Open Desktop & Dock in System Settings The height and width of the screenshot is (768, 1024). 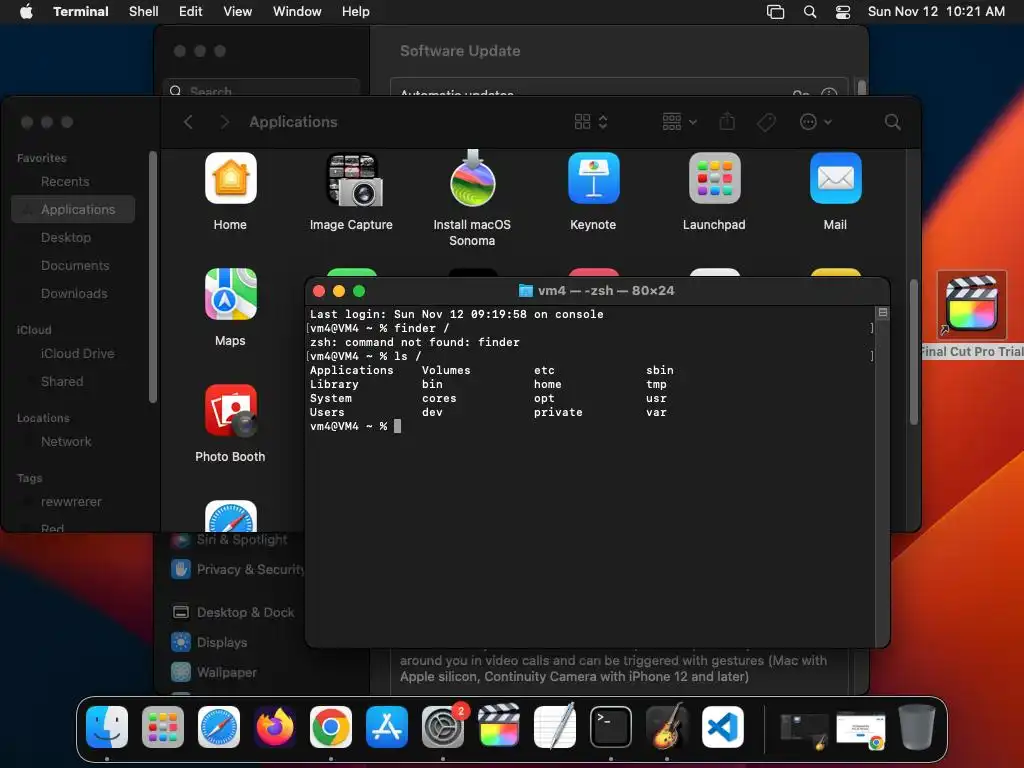pyautogui.click(x=233, y=613)
